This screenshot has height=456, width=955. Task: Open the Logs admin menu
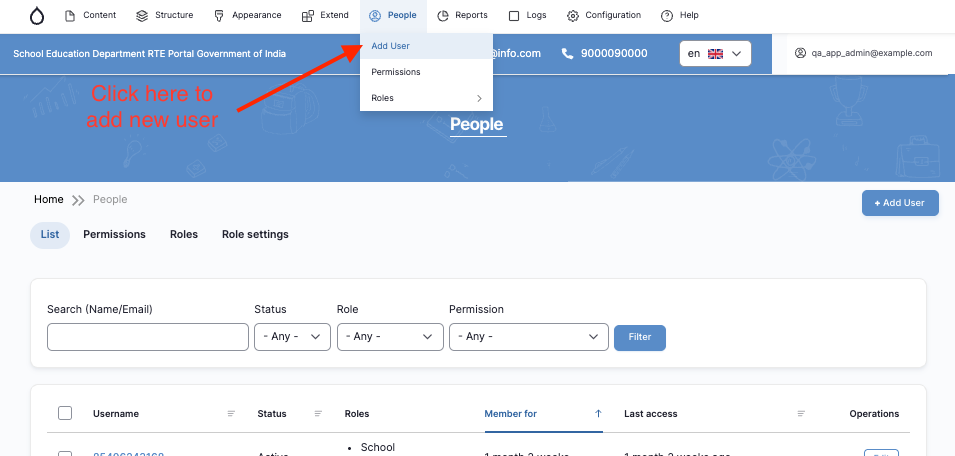(527, 16)
